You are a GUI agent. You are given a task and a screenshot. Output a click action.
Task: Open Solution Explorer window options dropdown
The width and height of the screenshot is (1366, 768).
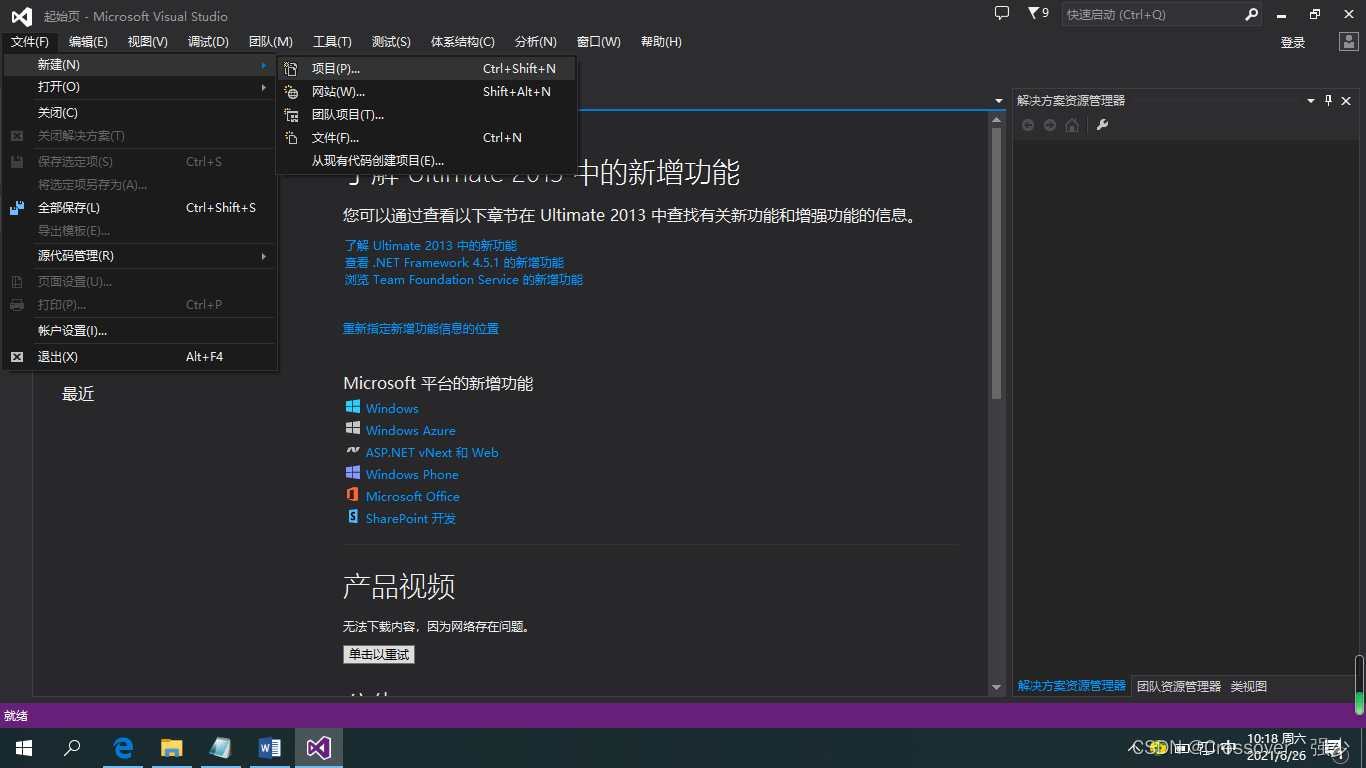click(x=1311, y=101)
